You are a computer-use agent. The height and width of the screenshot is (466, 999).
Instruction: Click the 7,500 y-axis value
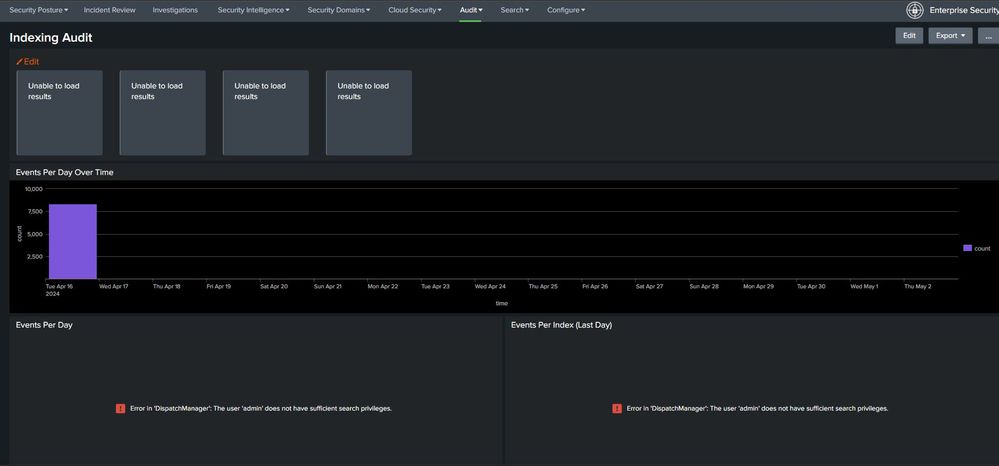click(34, 212)
